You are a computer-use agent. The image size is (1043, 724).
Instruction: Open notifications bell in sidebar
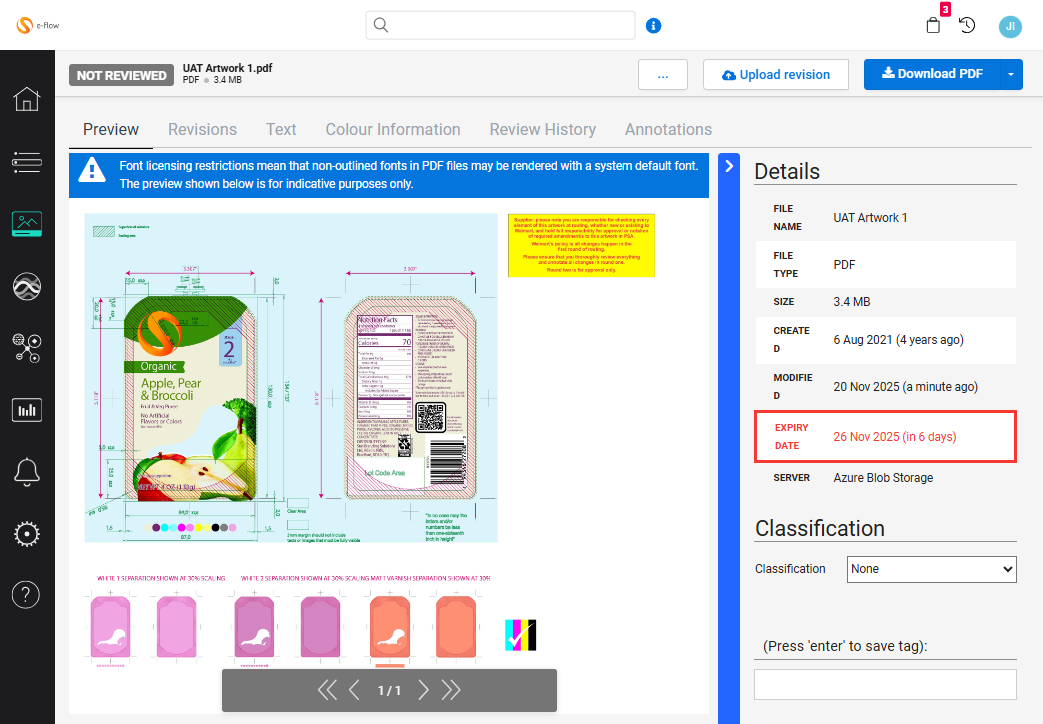click(27, 471)
